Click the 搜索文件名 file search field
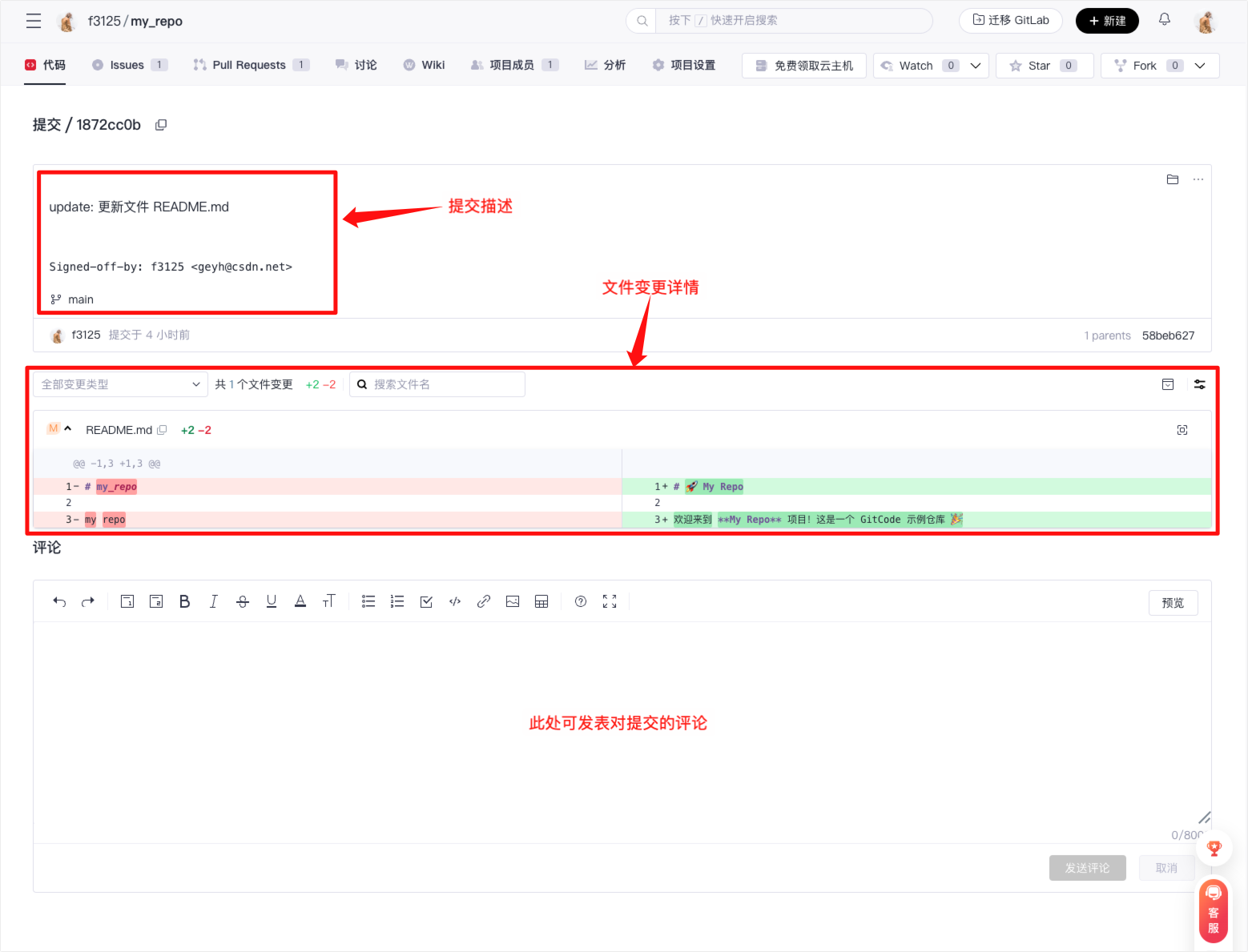The image size is (1248, 952). tap(445, 384)
